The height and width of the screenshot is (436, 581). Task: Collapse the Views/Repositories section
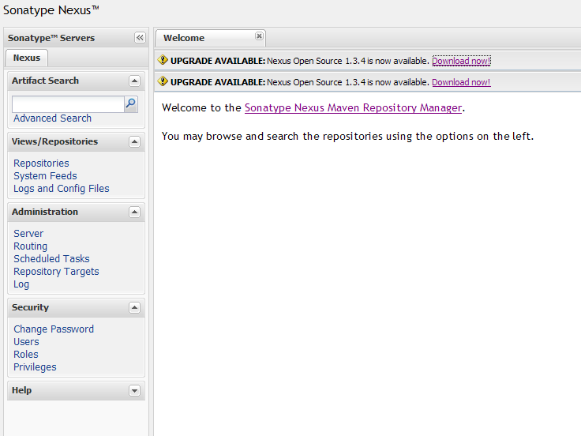(135, 142)
